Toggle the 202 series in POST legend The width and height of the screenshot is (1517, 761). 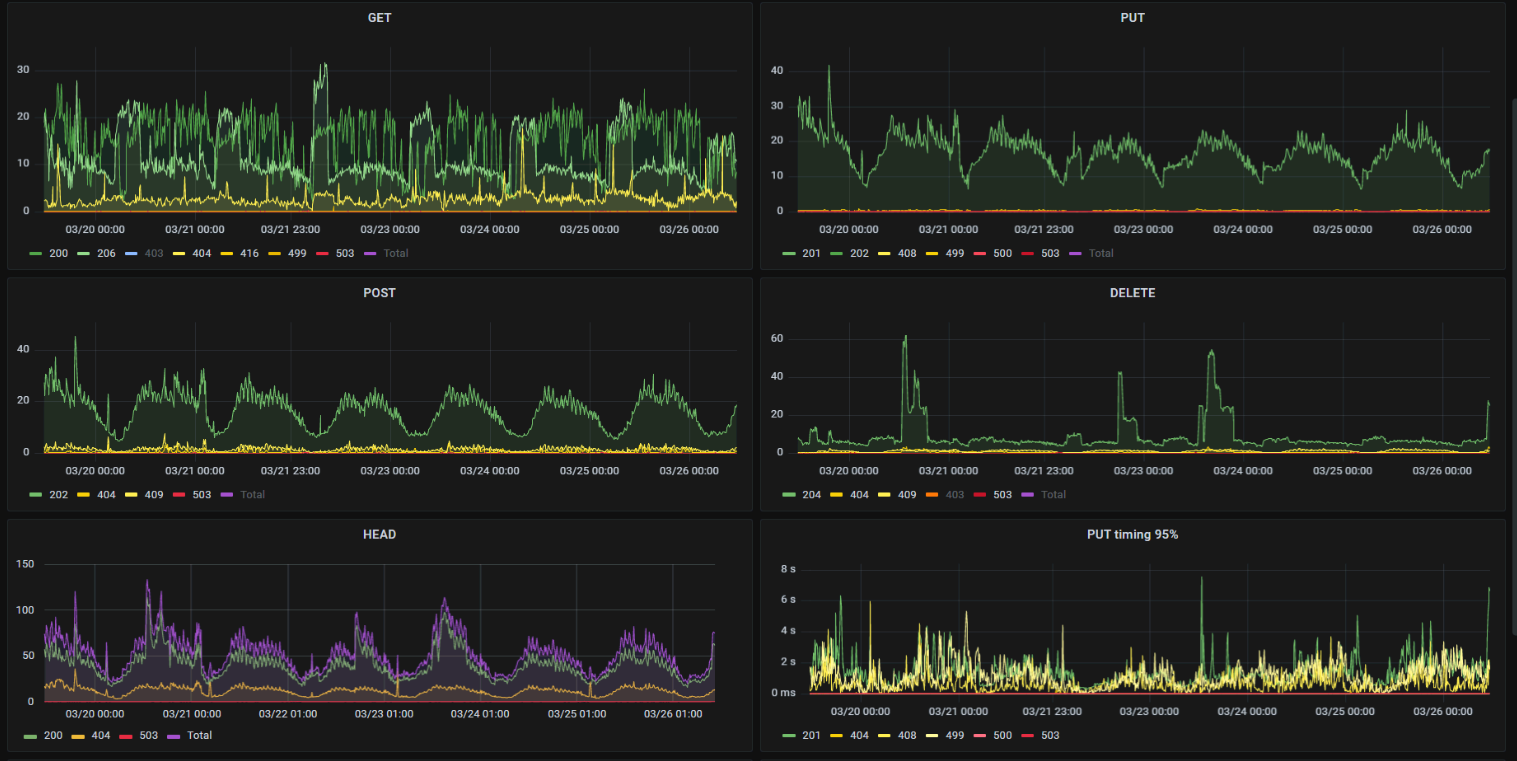(58, 494)
